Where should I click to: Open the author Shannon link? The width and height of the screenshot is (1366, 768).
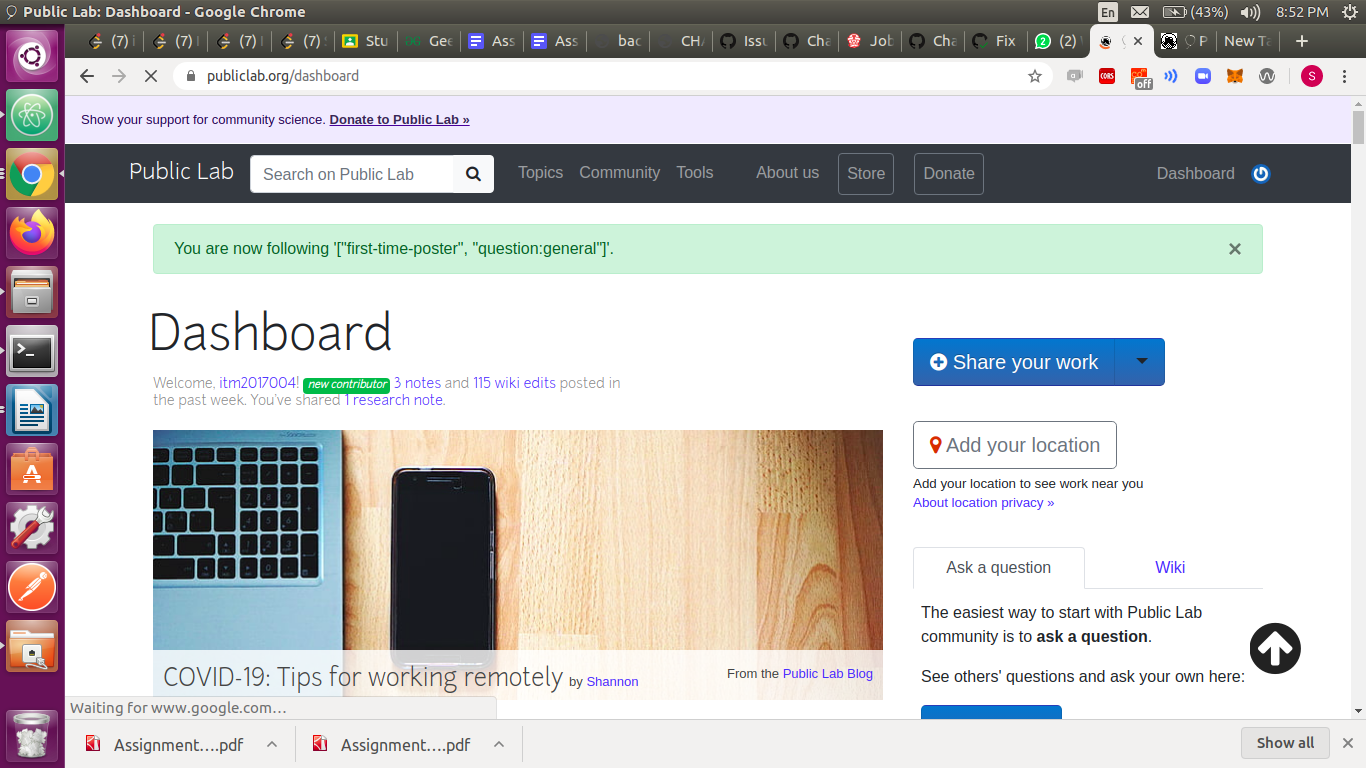click(x=612, y=682)
